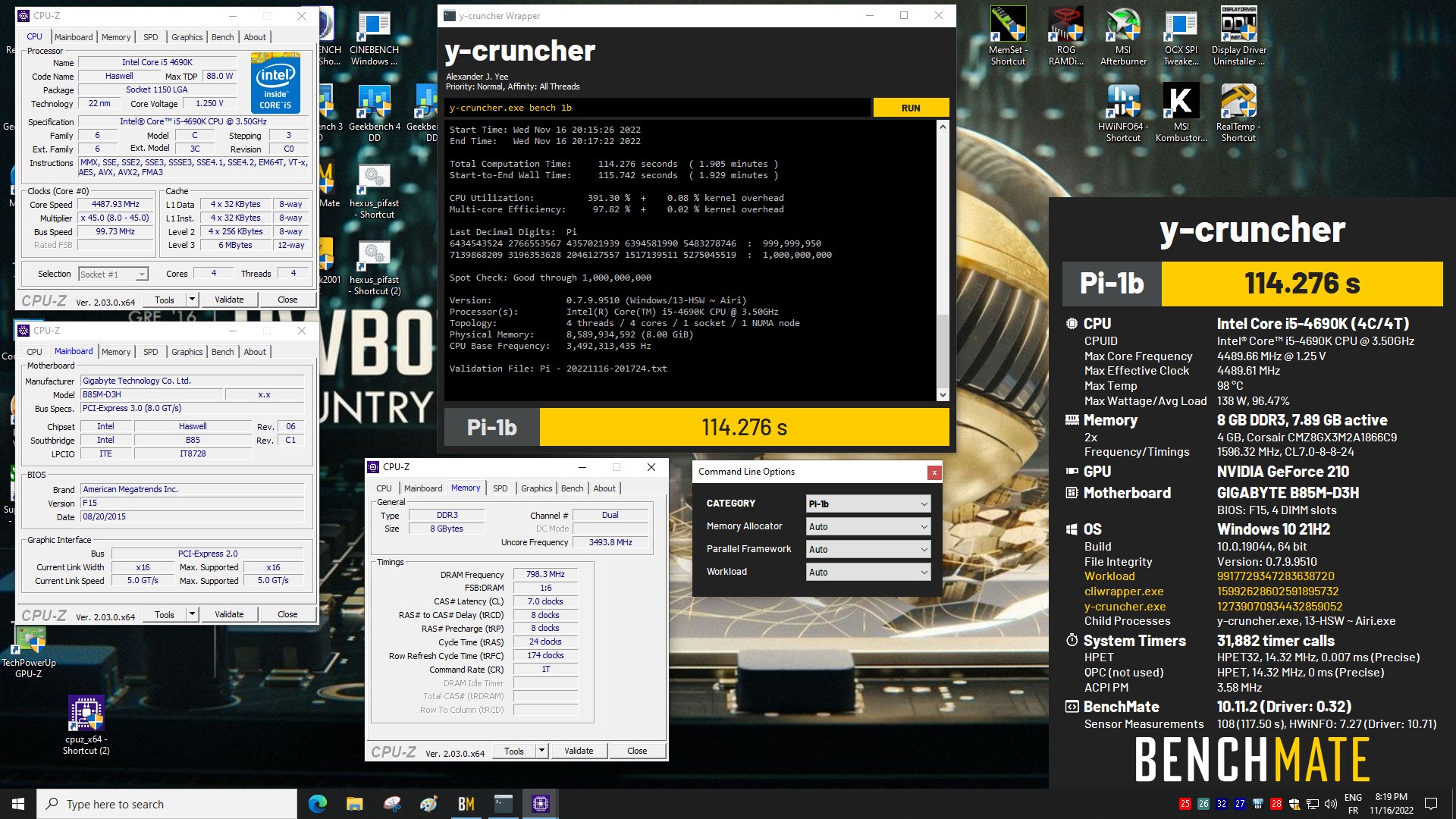The image size is (1456, 819).
Task: Click the volume icon in system tray
Action: (1331, 804)
